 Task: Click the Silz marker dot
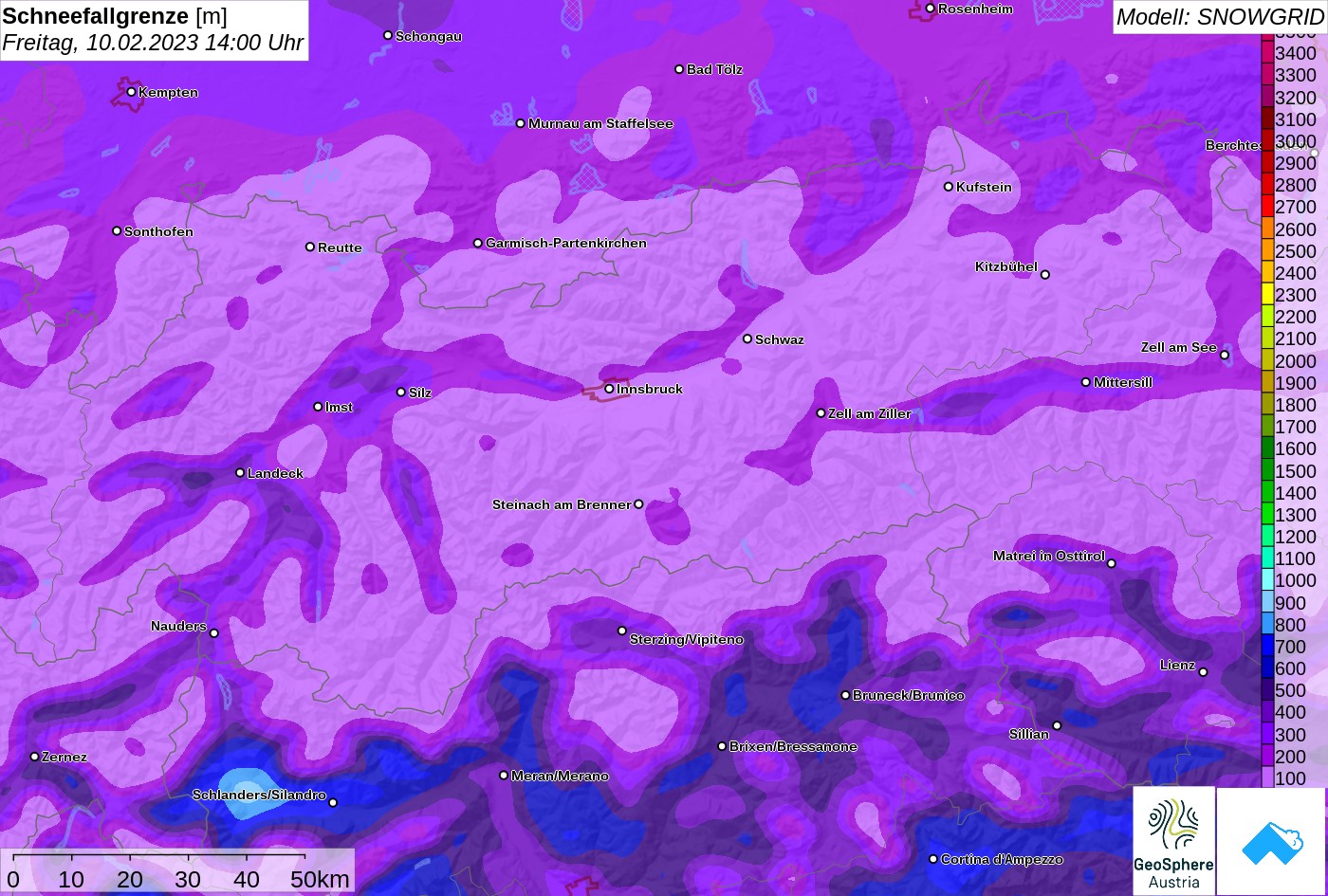401,392
